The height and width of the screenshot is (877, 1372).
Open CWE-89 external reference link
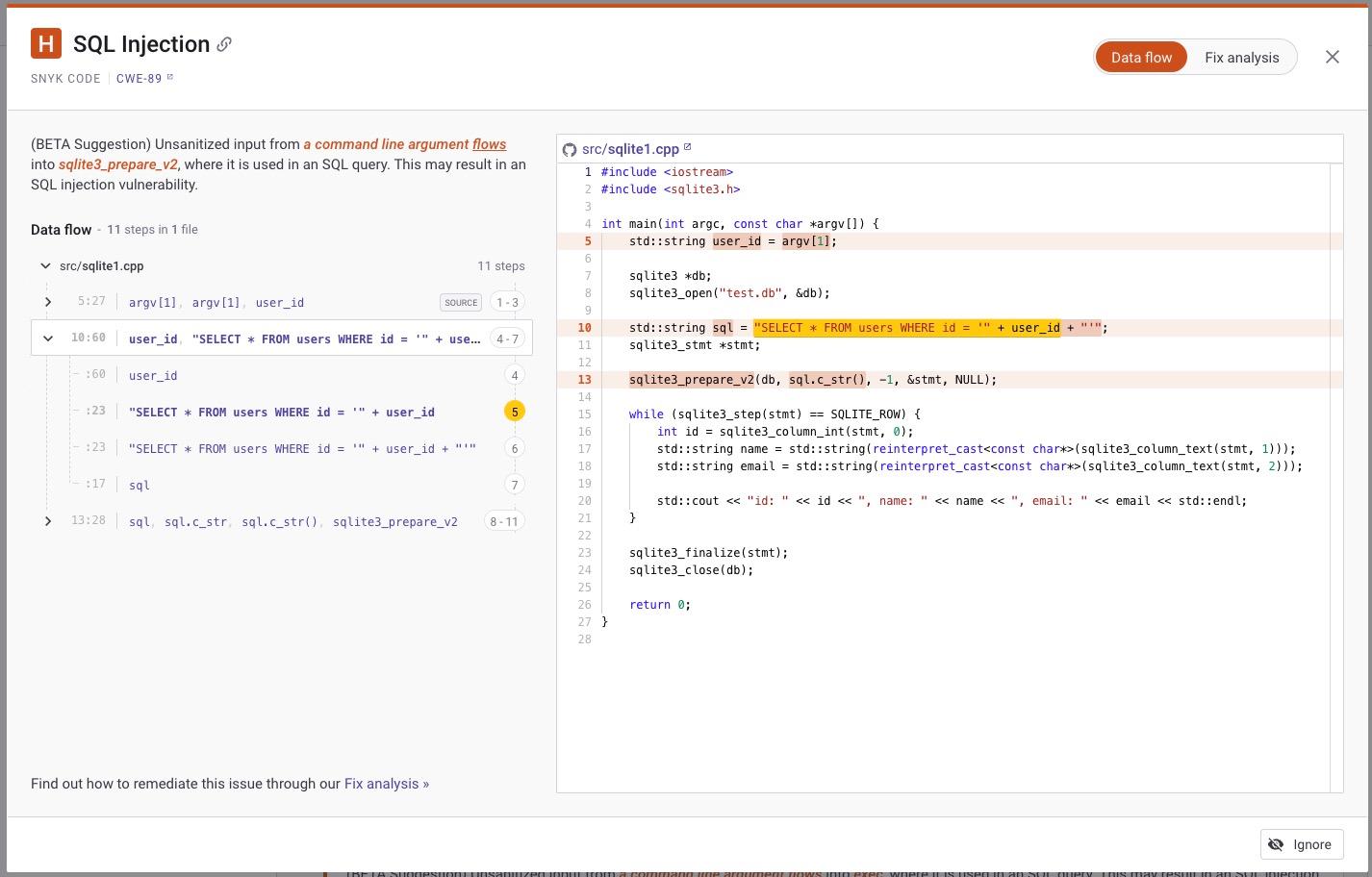144,79
